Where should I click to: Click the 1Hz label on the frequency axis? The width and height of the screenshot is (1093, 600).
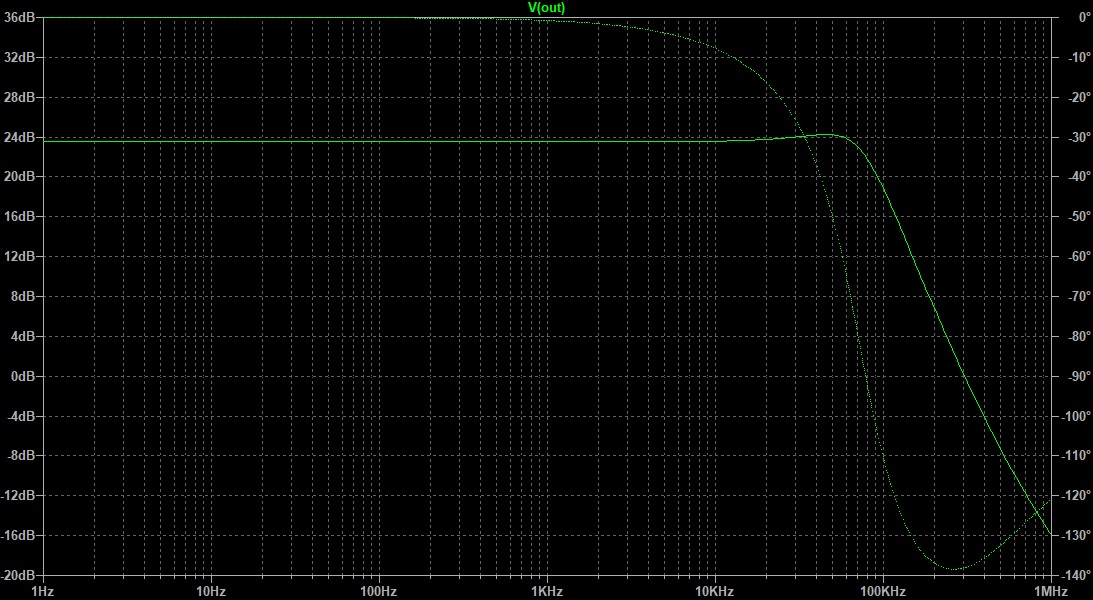pos(42,589)
